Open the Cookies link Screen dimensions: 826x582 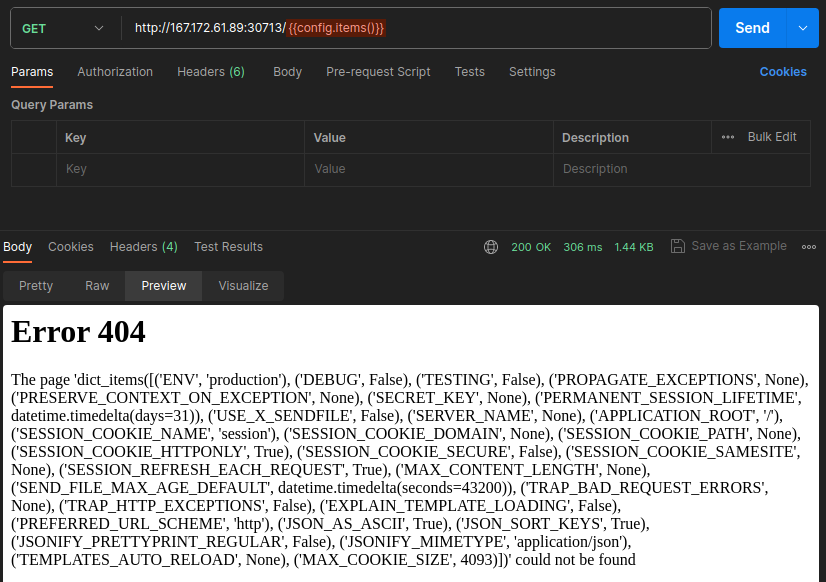(x=782, y=72)
